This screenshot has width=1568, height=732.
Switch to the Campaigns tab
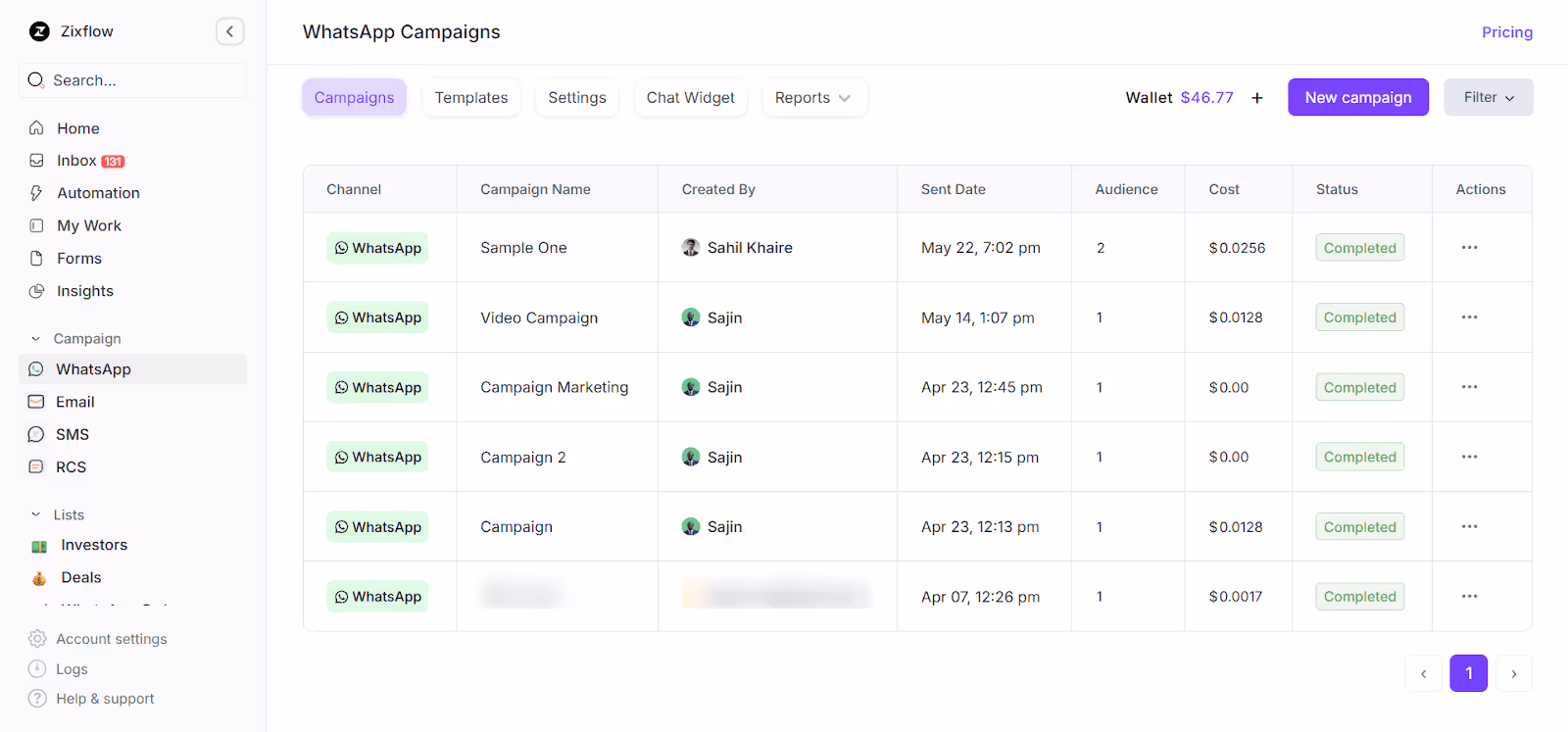(354, 98)
